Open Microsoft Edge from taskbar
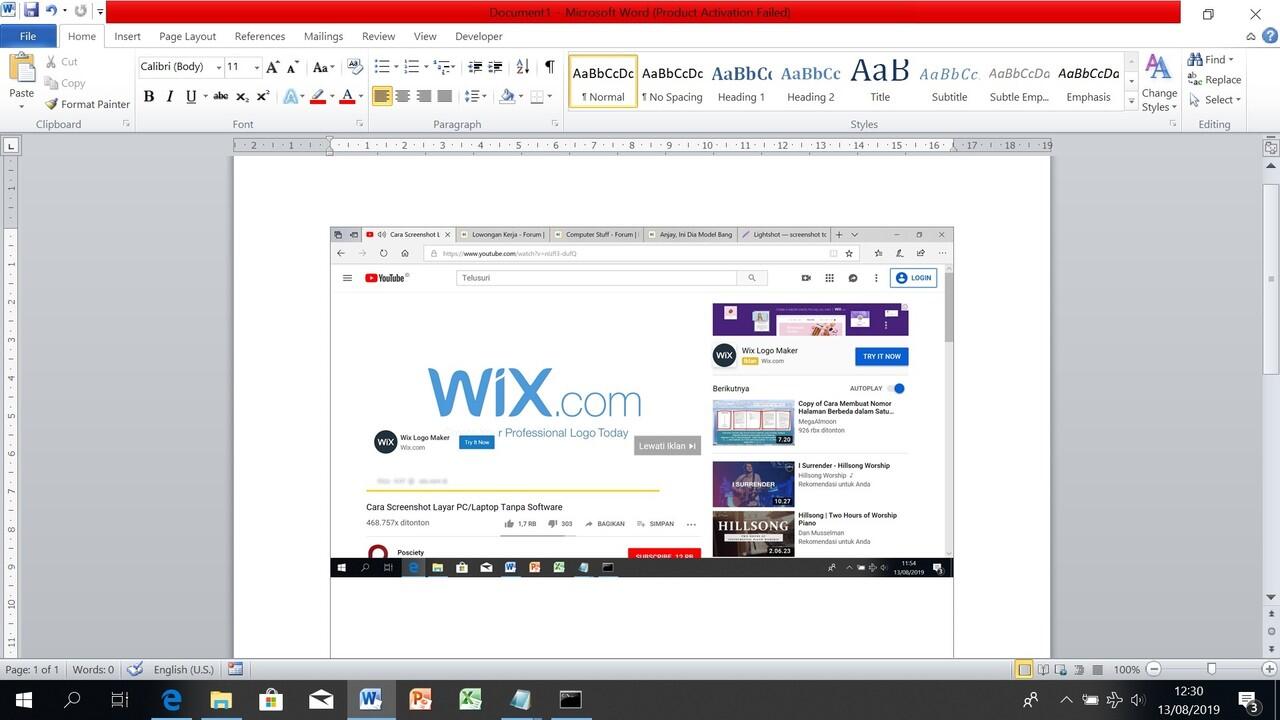This screenshot has width=1280, height=720. pos(171,700)
